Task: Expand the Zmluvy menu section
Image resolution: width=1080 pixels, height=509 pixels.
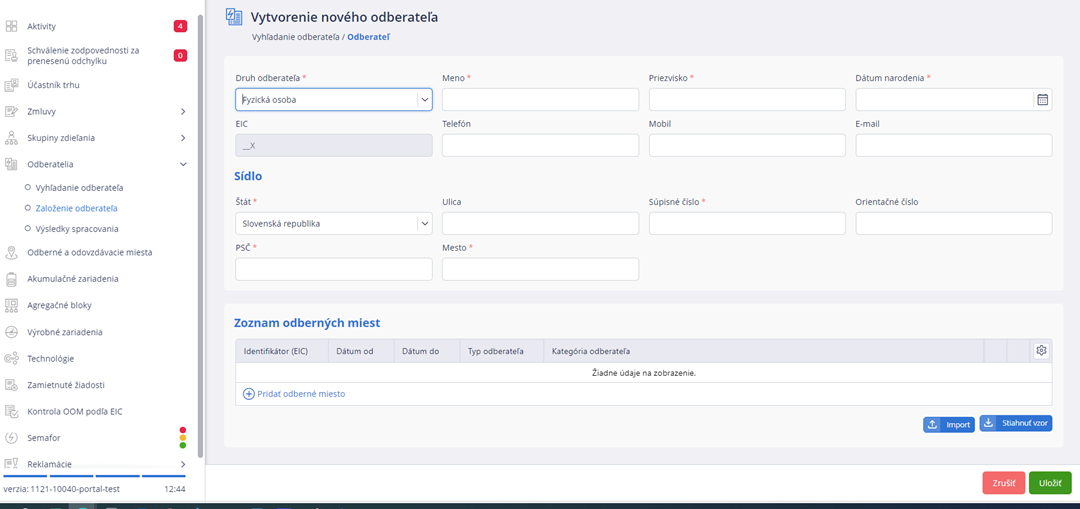Action: [x=183, y=111]
